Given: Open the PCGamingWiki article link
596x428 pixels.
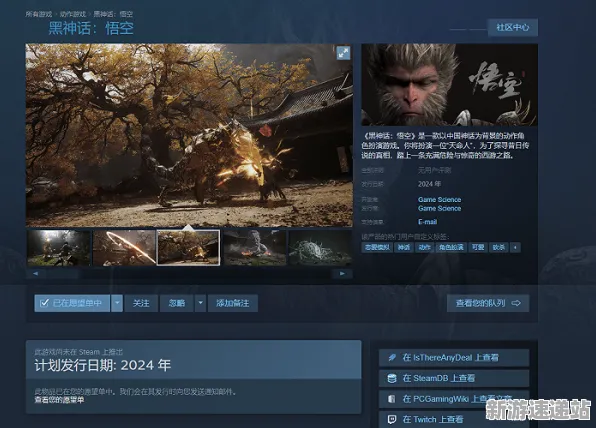Looking at the screenshot, I should tap(454, 399).
